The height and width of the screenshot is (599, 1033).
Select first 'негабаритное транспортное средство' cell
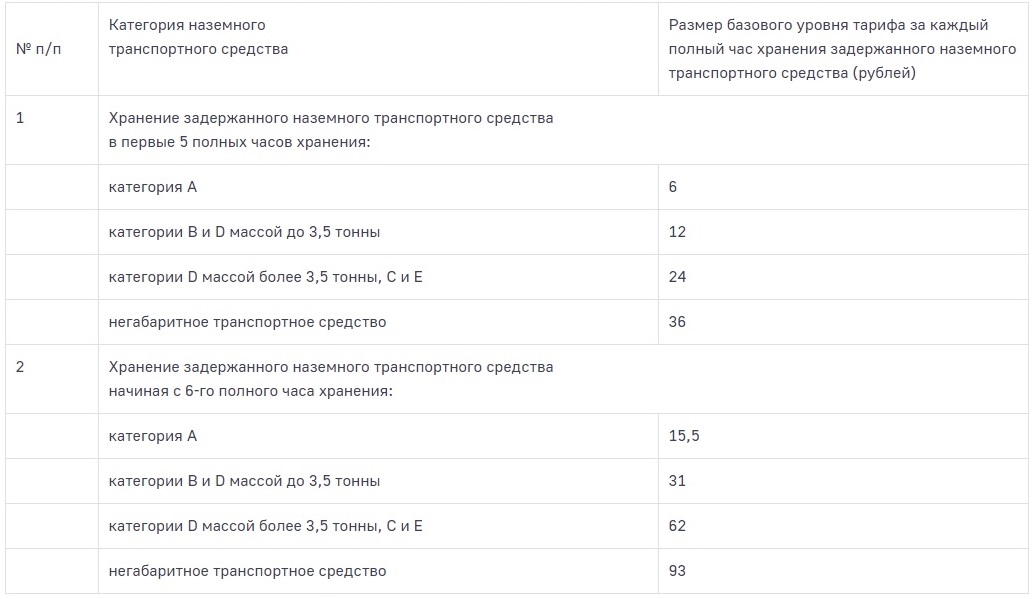(378, 322)
